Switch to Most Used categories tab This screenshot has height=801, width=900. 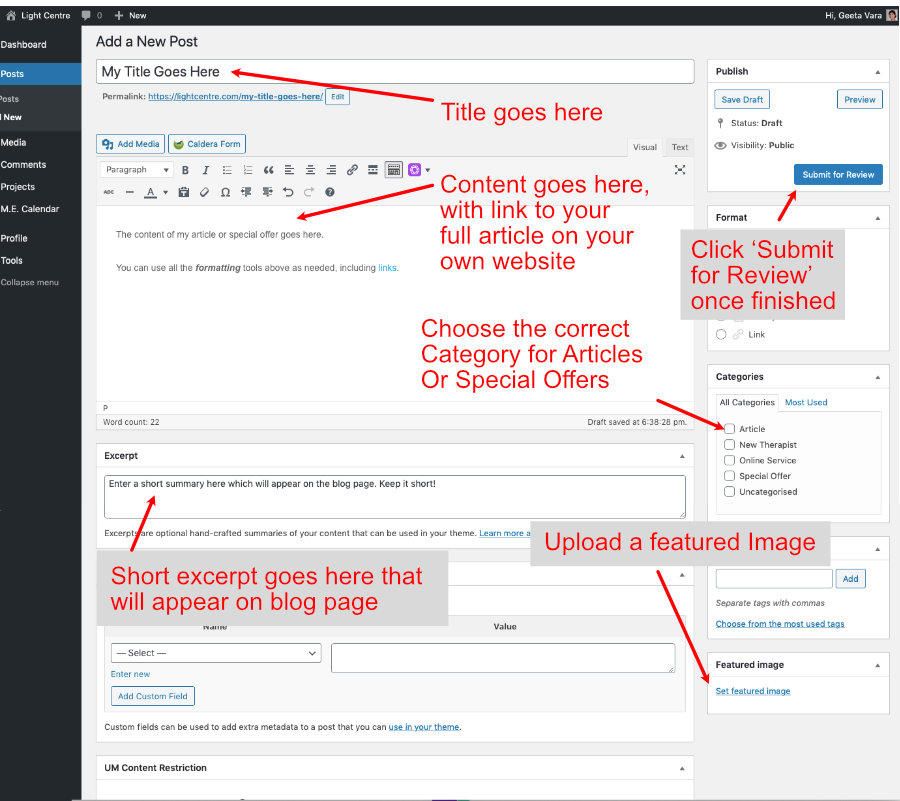pyautogui.click(x=806, y=402)
